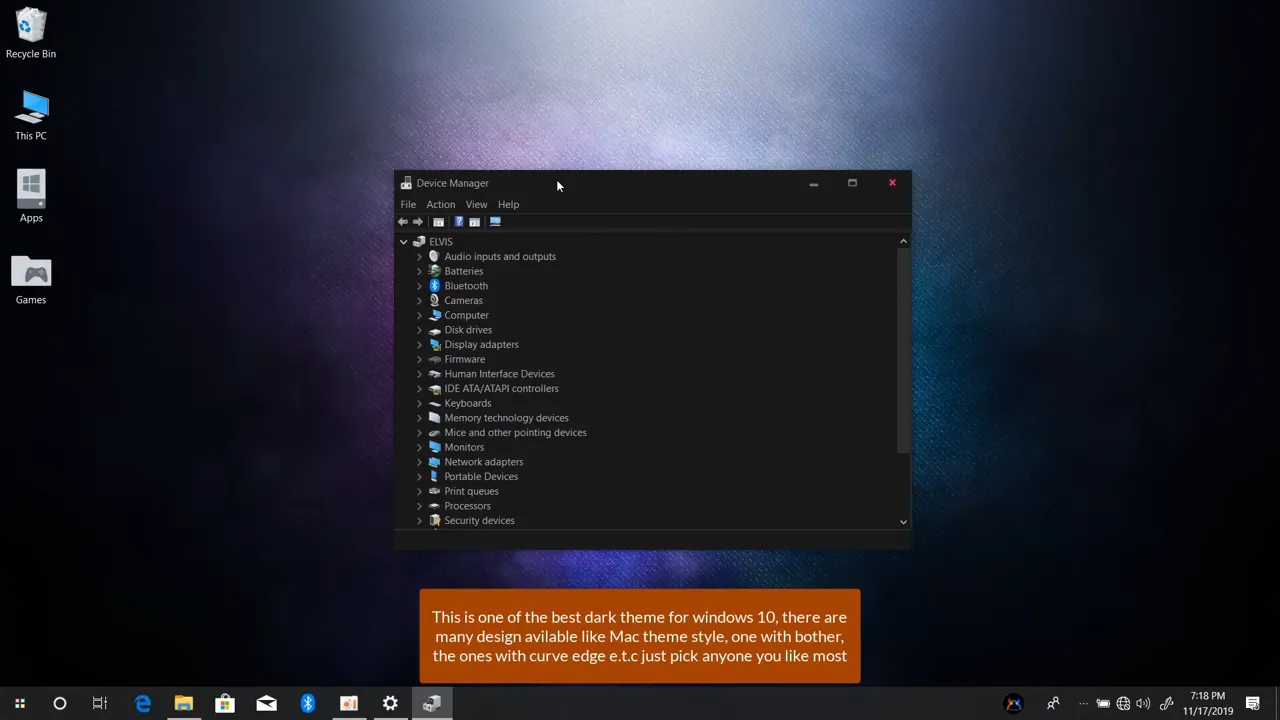Image resolution: width=1280 pixels, height=720 pixels.
Task: Select the "Batteries" tree label
Action: click(x=464, y=271)
